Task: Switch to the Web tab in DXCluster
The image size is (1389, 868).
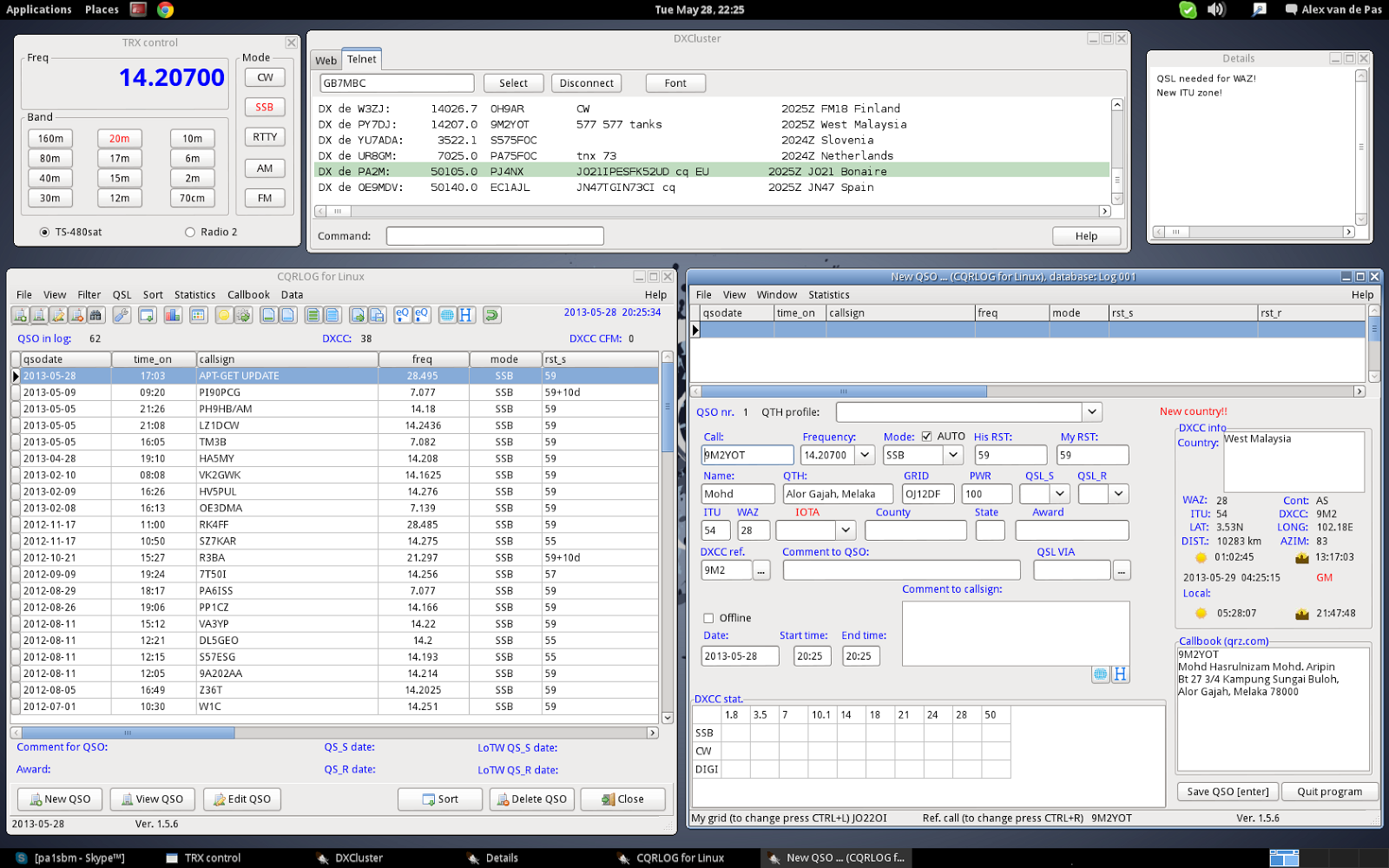Action: click(326, 60)
